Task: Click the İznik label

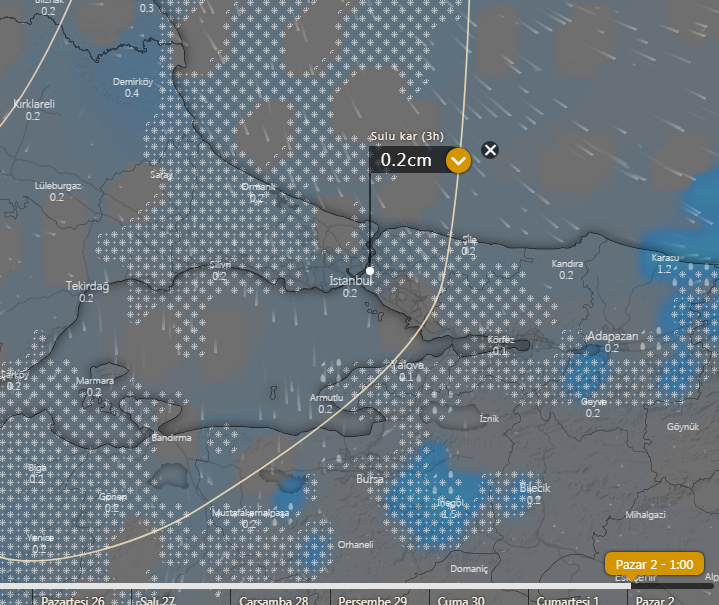Action: (489, 418)
